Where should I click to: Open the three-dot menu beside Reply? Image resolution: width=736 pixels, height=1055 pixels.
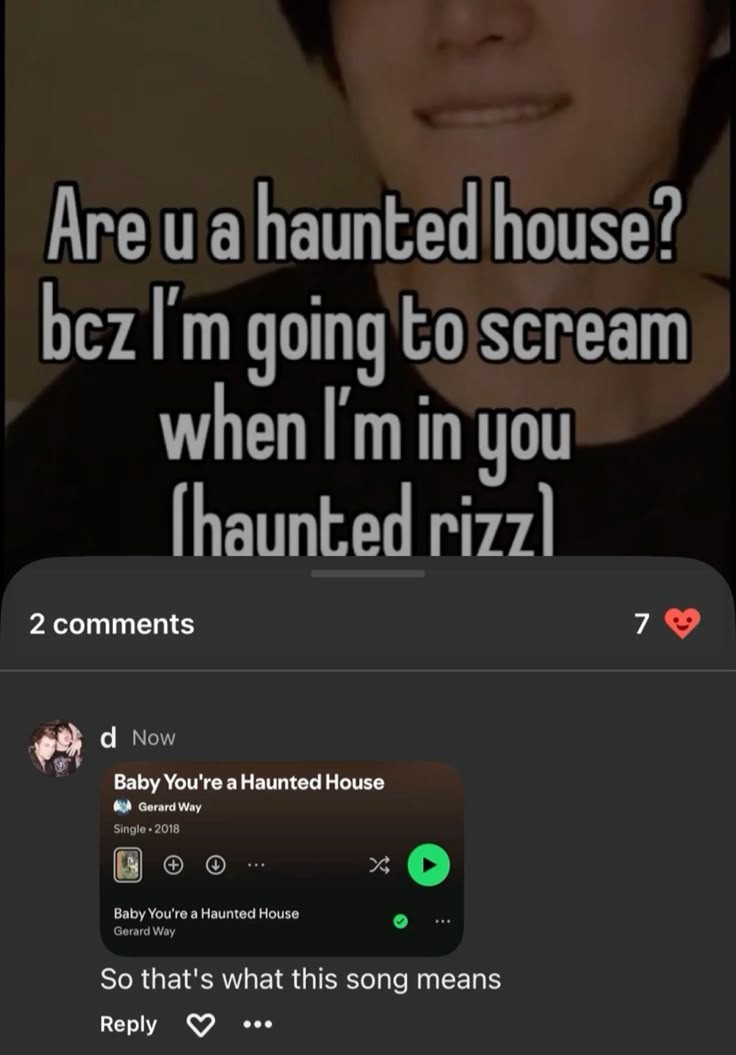(x=258, y=1025)
